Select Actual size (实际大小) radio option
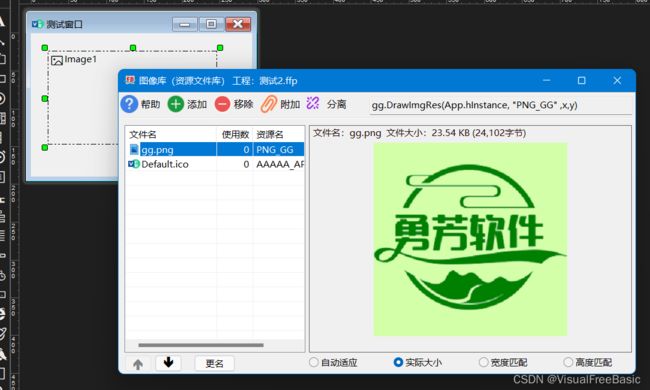 (x=417, y=363)
